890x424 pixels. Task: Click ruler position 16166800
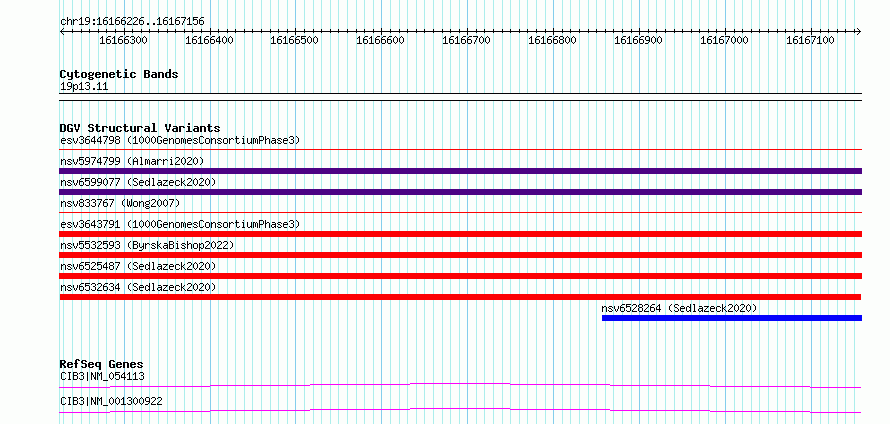552,40
